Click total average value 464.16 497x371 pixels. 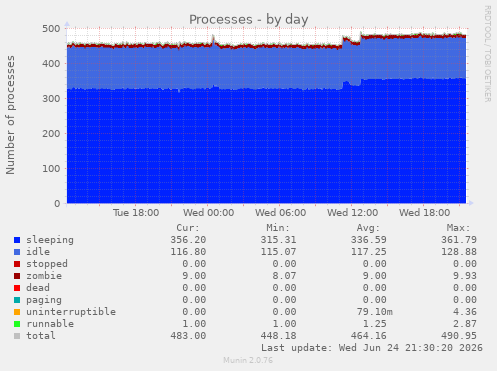click(x=369, y=336)
